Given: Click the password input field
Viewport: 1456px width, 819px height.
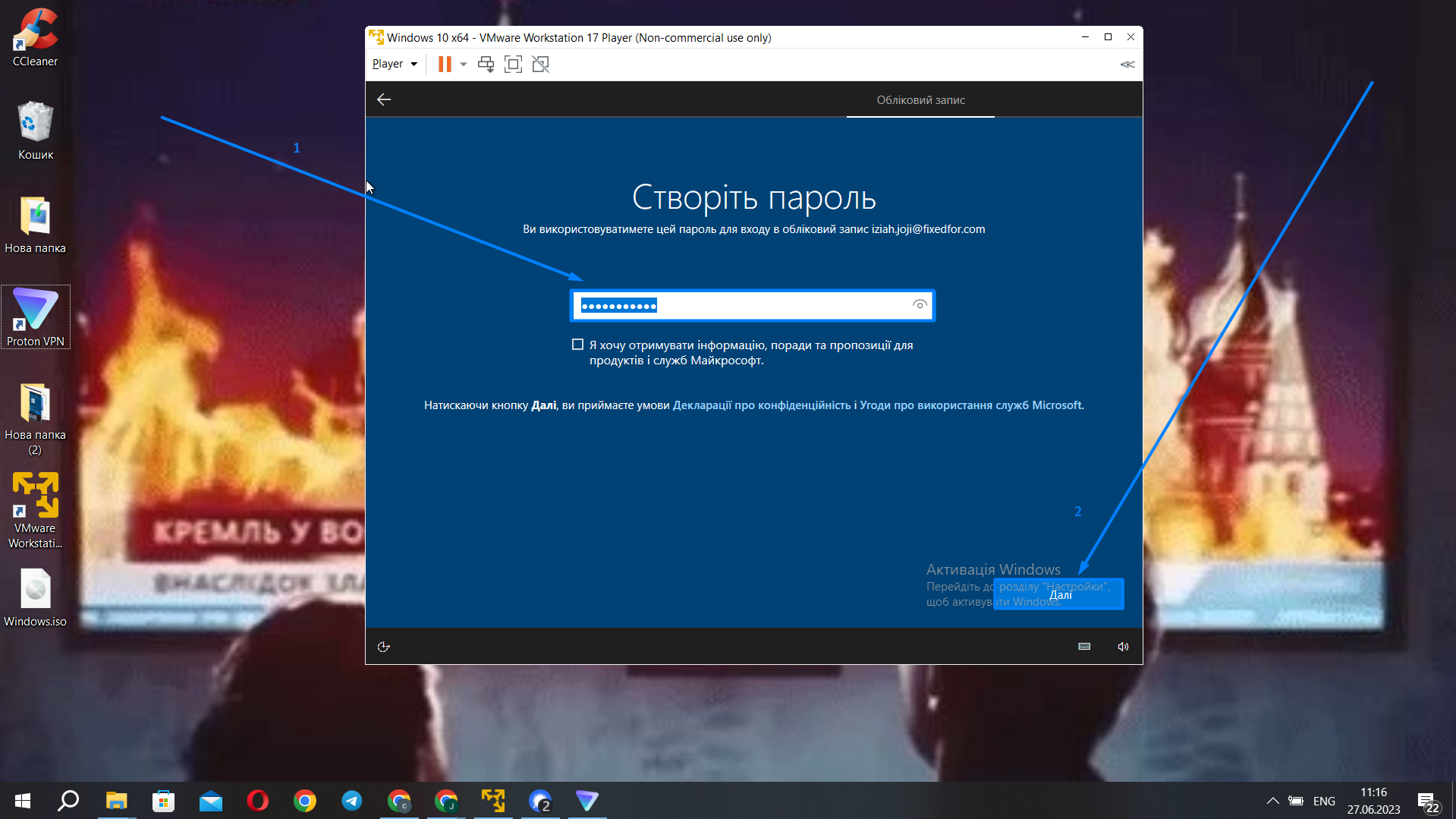Looking at the screenshot, I should pos(752,305).
